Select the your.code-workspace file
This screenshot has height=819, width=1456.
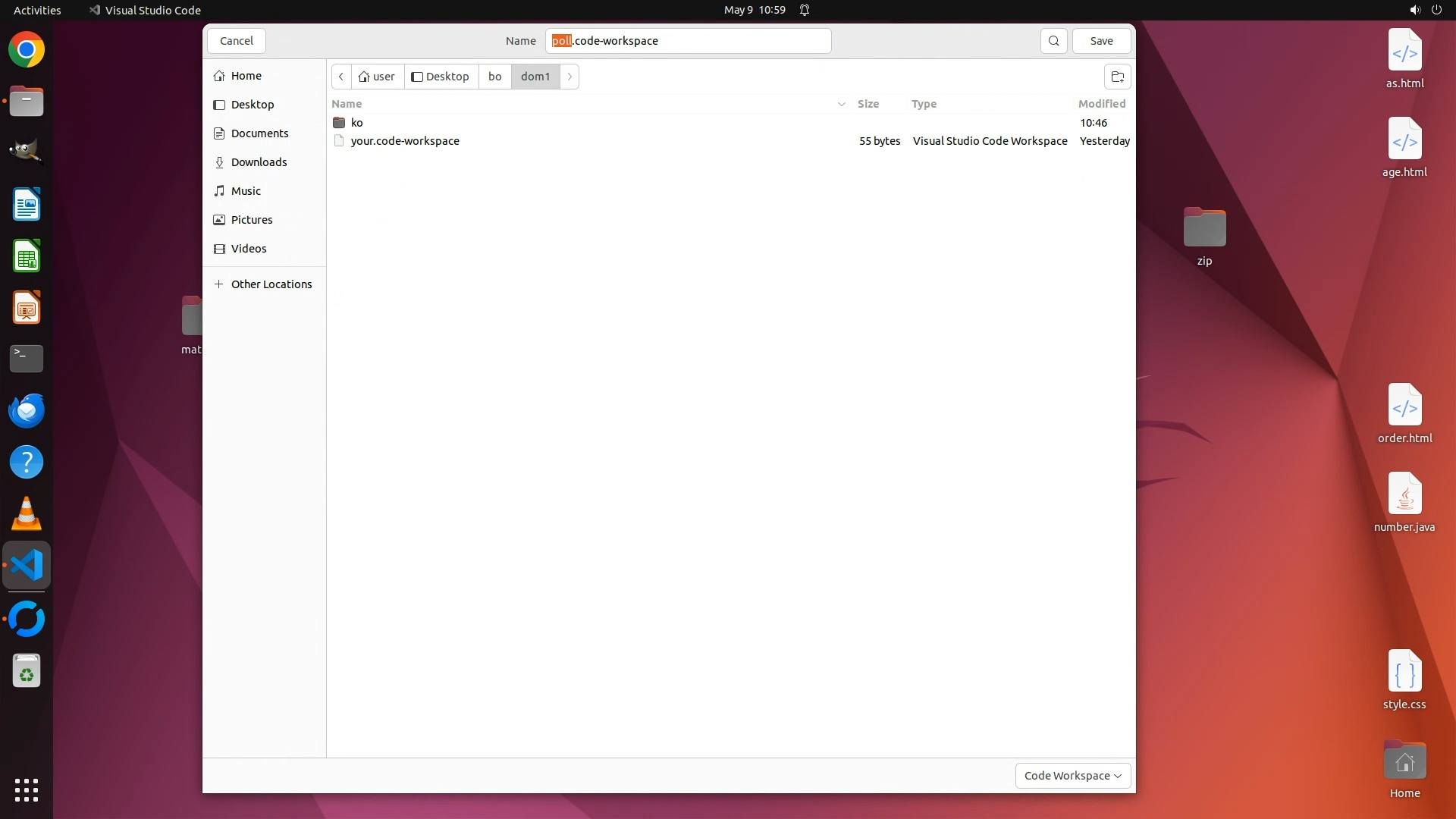coord(405,141)
